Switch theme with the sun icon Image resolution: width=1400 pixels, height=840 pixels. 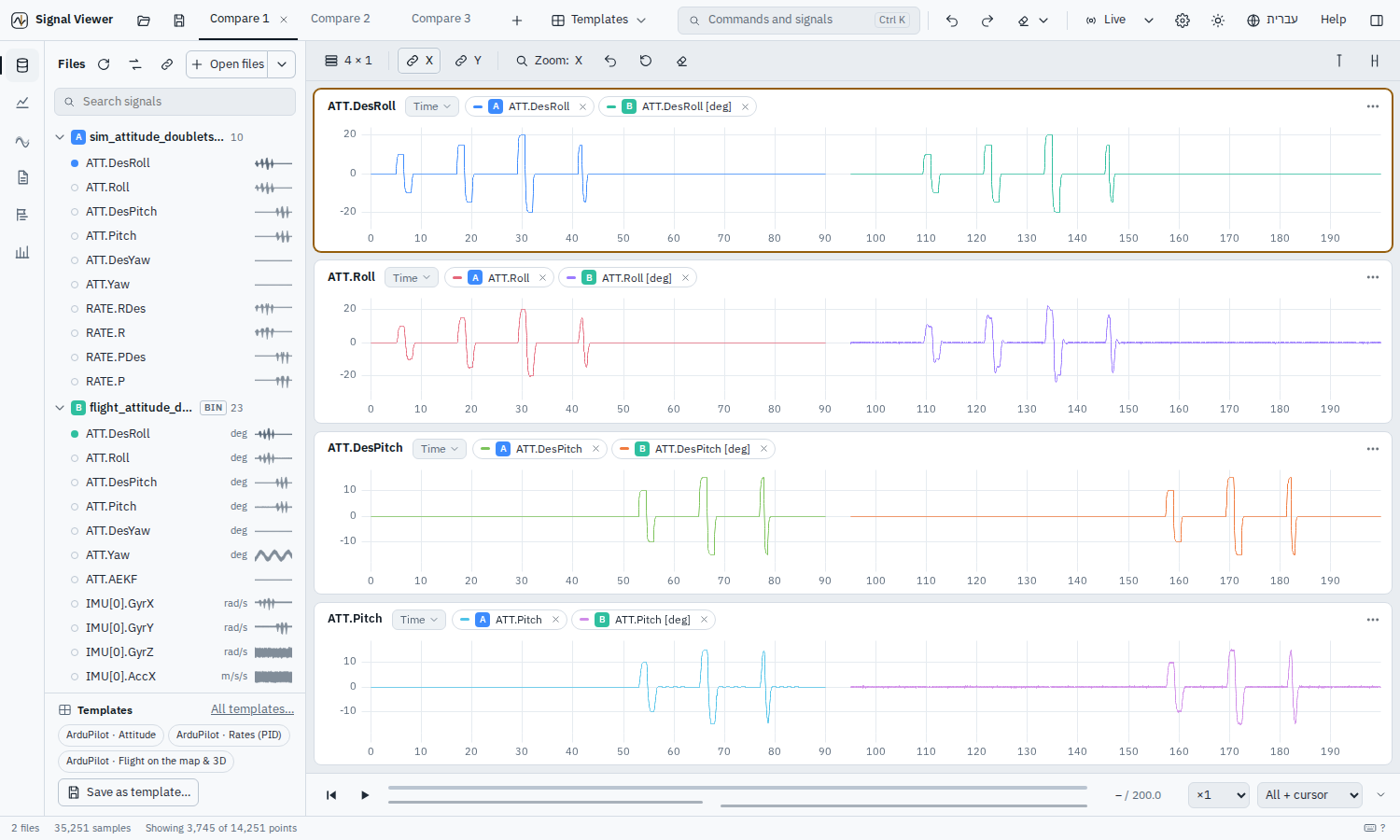click(x=1218, y=20)
